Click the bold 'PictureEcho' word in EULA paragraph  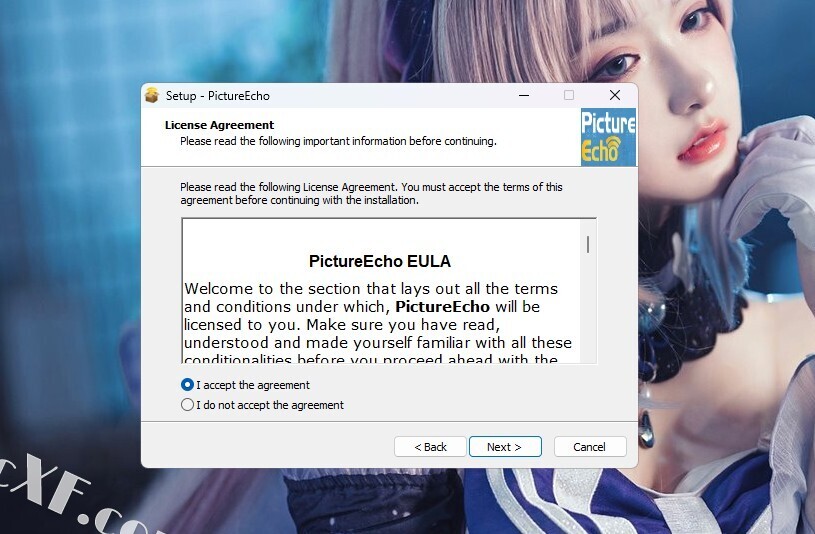point(442,307)
